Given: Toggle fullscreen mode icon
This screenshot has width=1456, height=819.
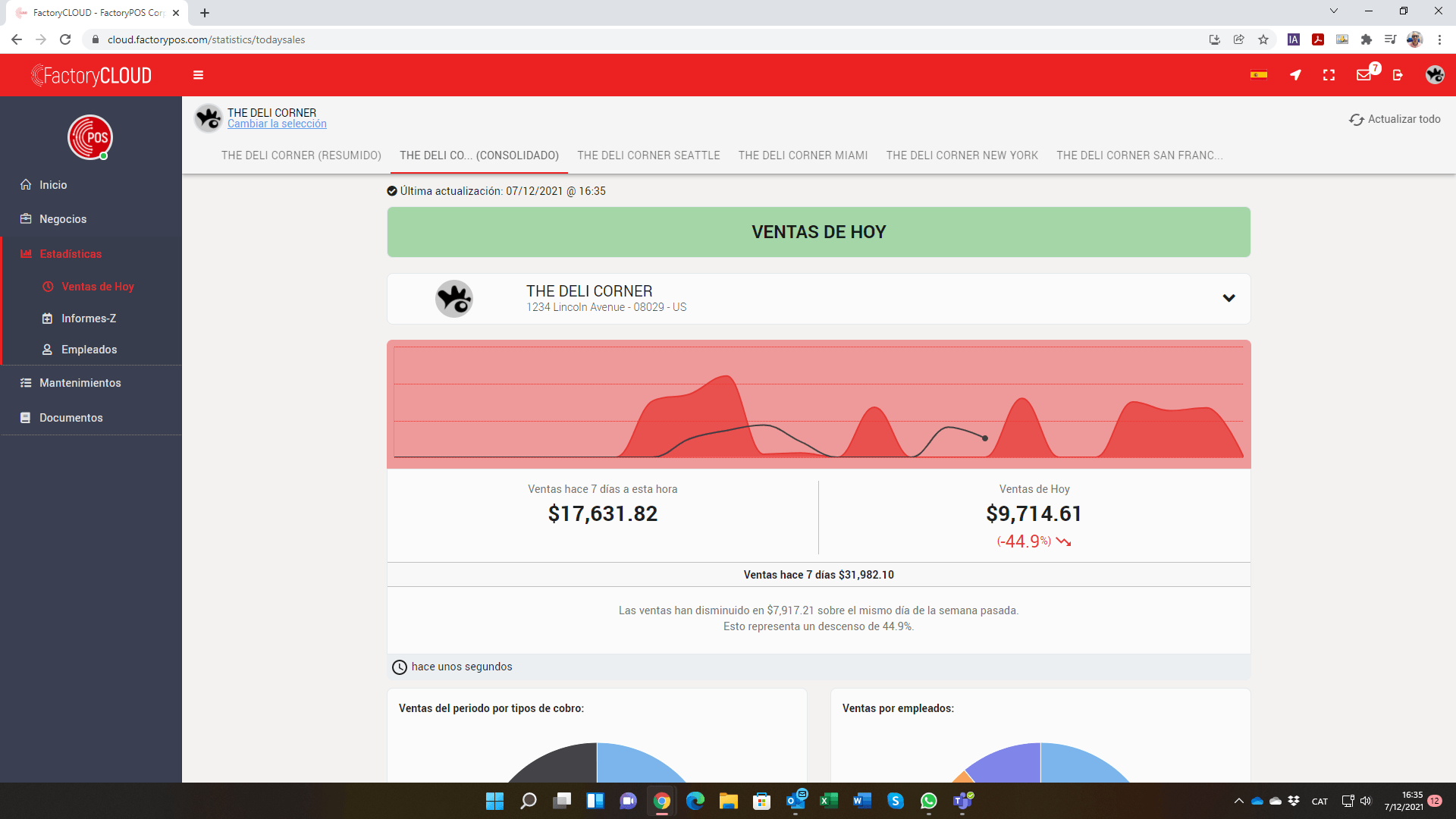Looking at the screenshot, I should point(1329,75).
